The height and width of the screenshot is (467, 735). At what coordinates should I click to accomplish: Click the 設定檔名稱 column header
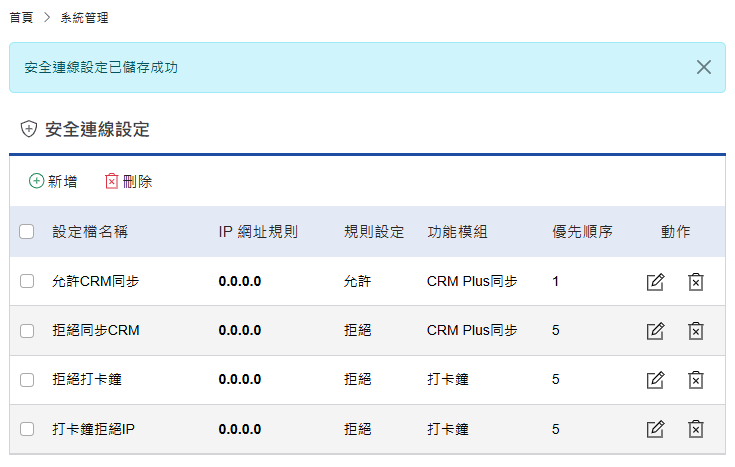(x=90, y=232)
